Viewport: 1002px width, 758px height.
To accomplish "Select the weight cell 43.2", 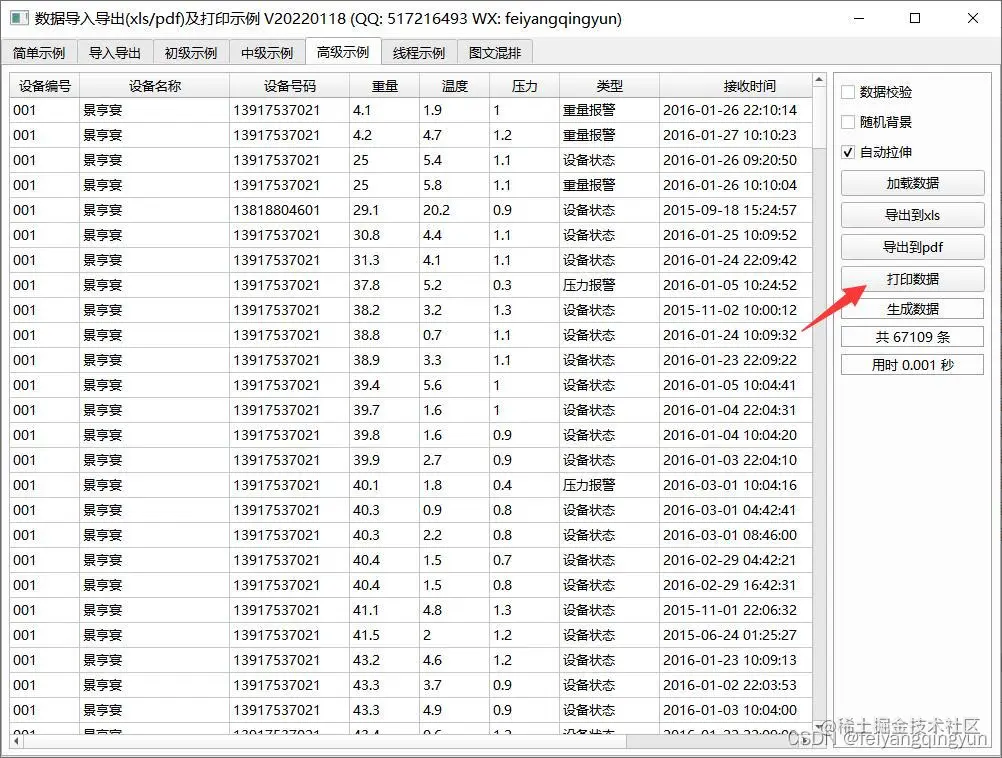I will 385,660.
